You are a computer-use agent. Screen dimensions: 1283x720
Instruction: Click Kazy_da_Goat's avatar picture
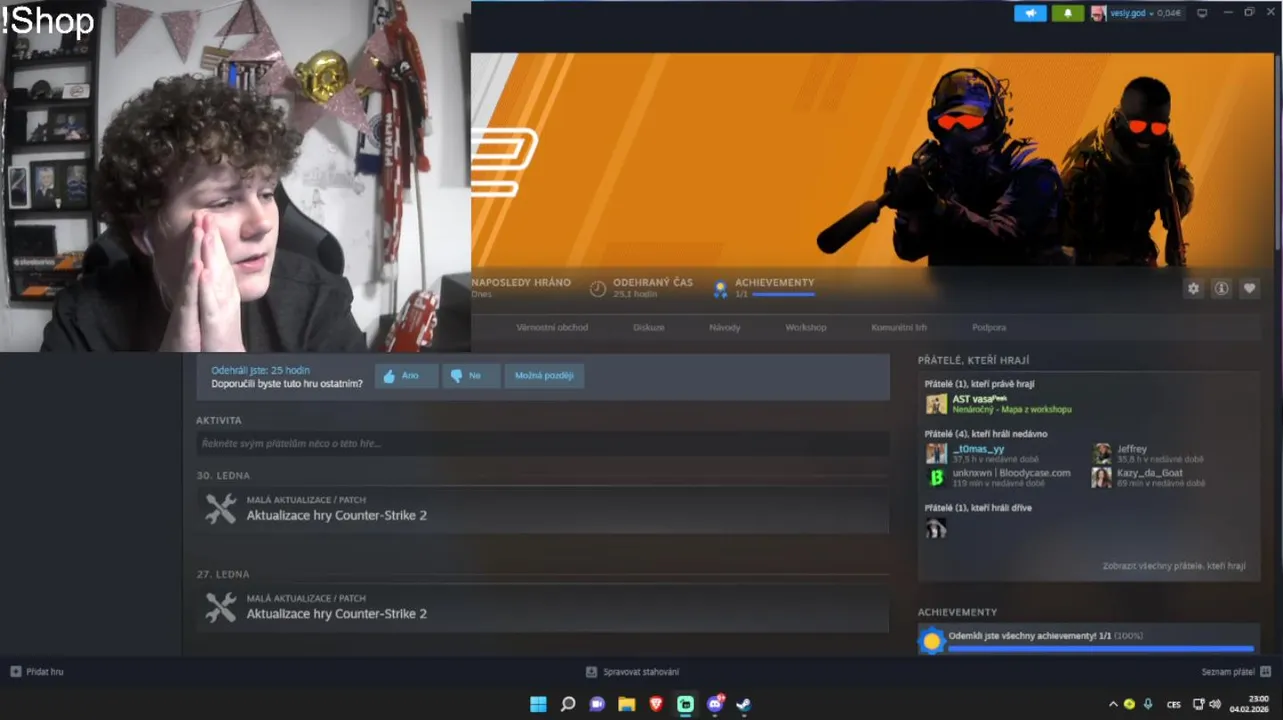tap(1102, 477)
